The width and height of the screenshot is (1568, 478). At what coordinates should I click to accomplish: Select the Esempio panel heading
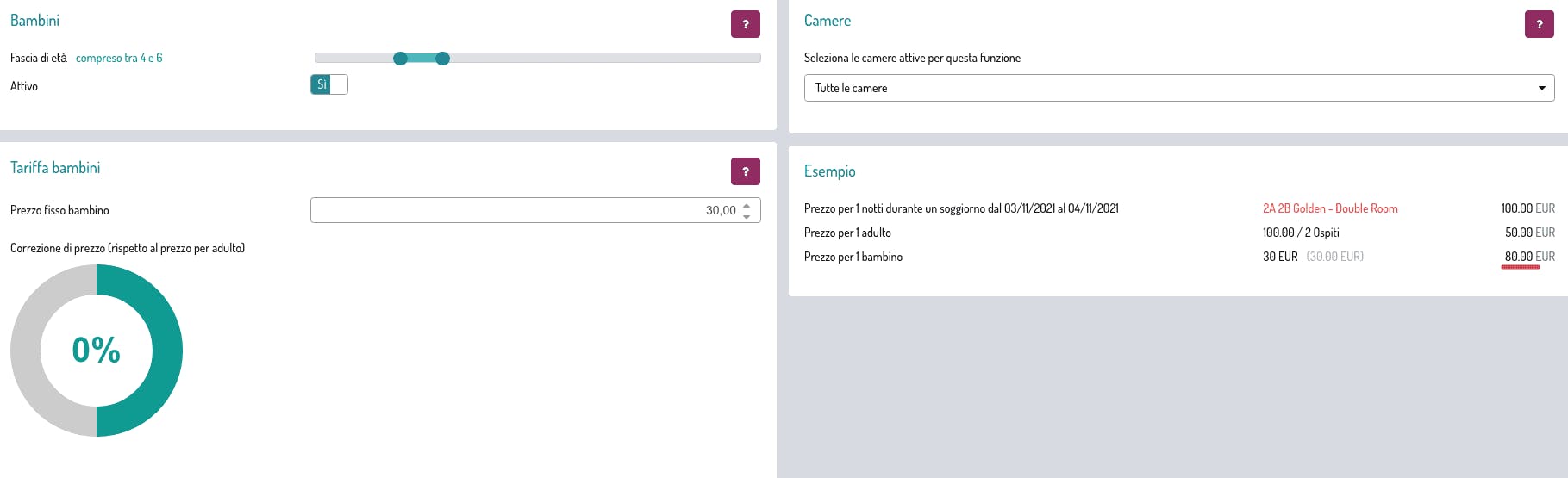829,171
